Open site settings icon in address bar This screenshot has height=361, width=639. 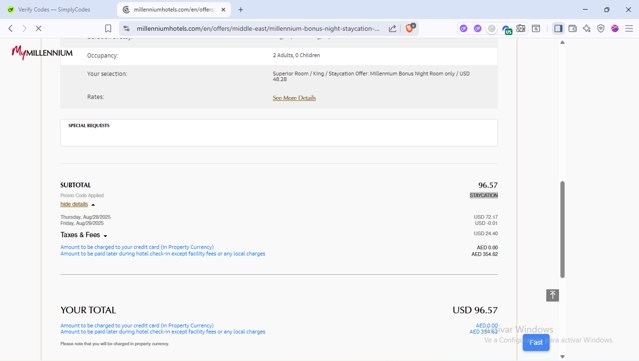click(x=126, y=29)
